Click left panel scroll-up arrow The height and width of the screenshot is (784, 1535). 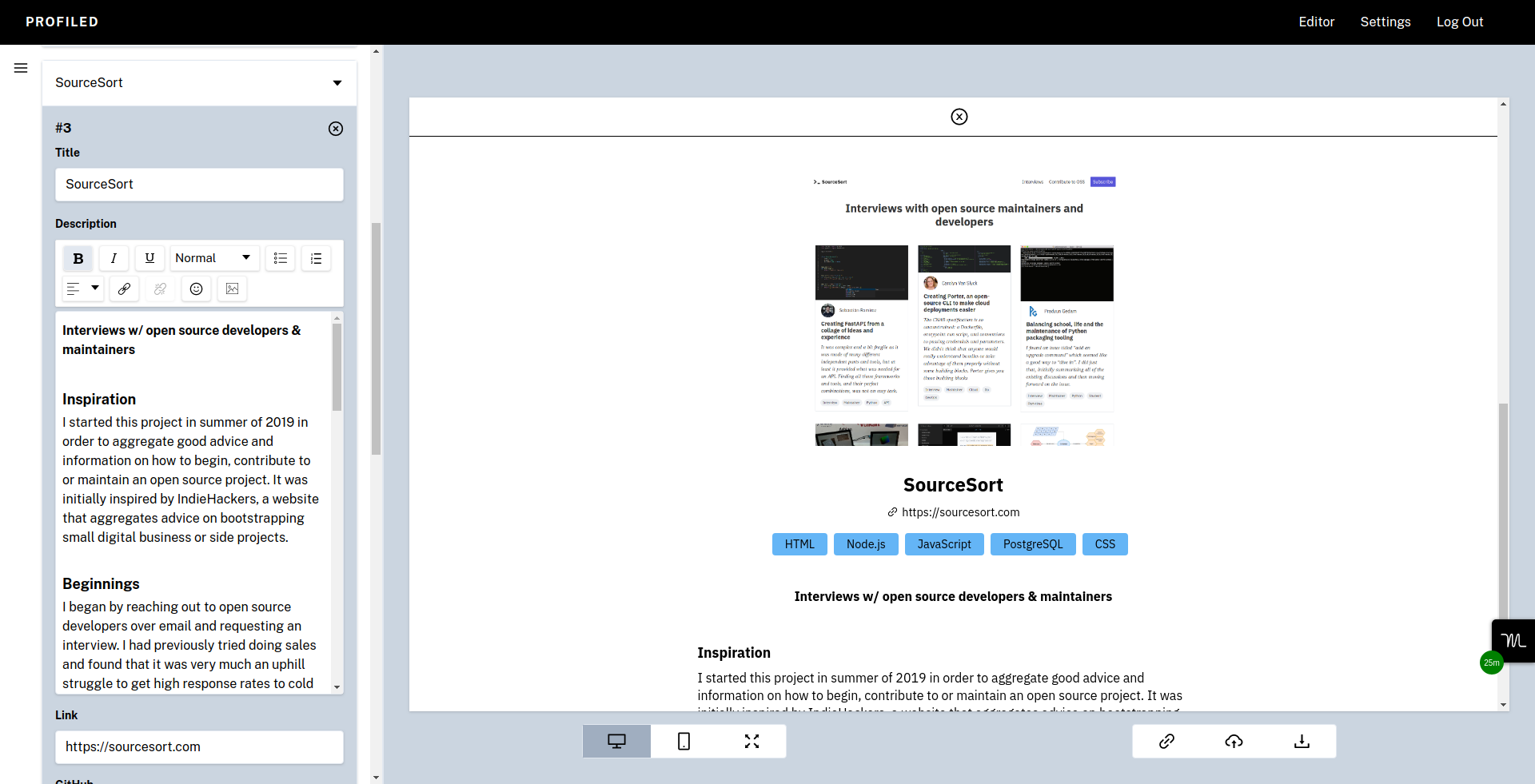click(x=376, y=51)
